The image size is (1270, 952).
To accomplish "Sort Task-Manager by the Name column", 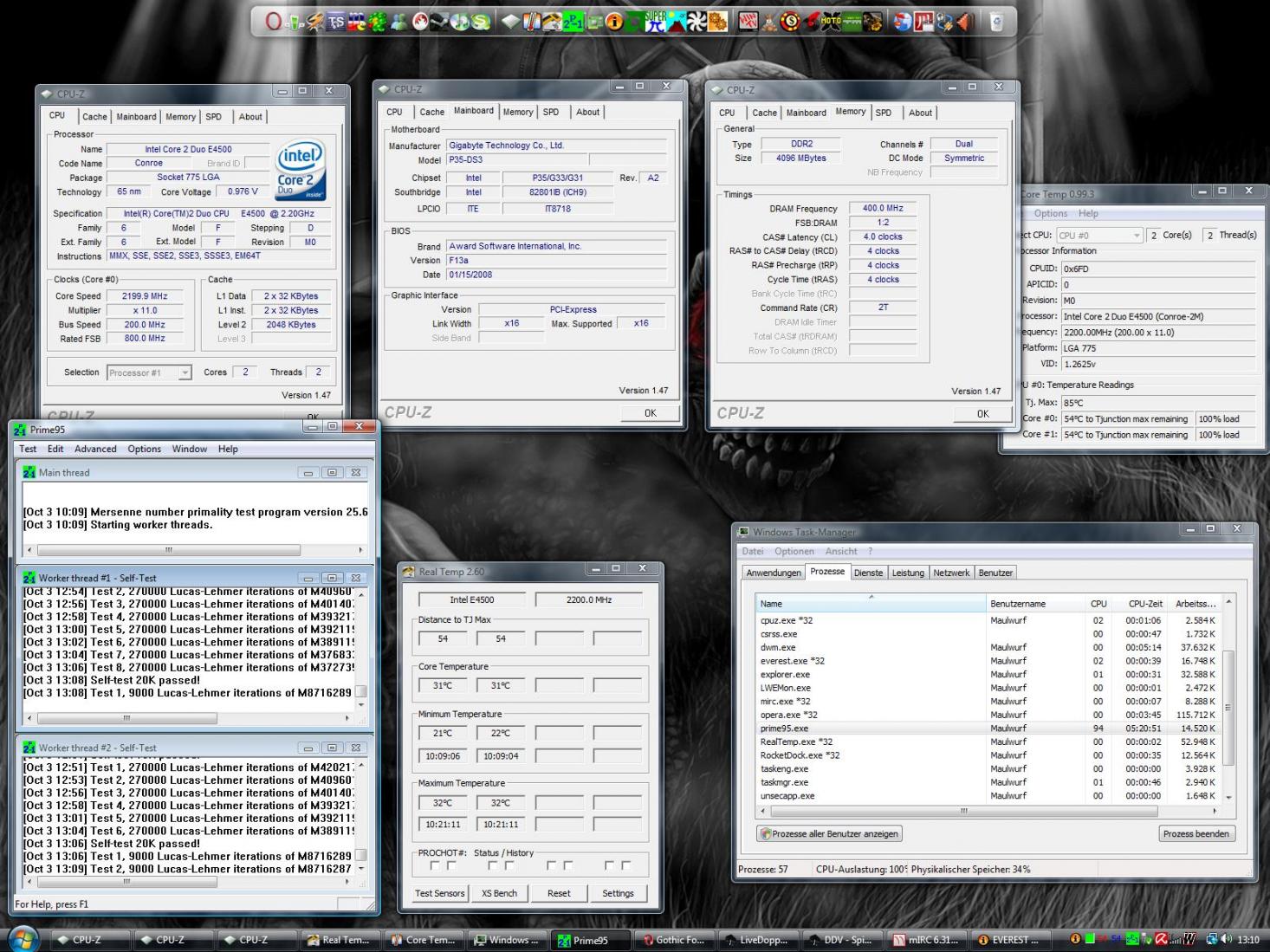I will click(x=871, y=603).
